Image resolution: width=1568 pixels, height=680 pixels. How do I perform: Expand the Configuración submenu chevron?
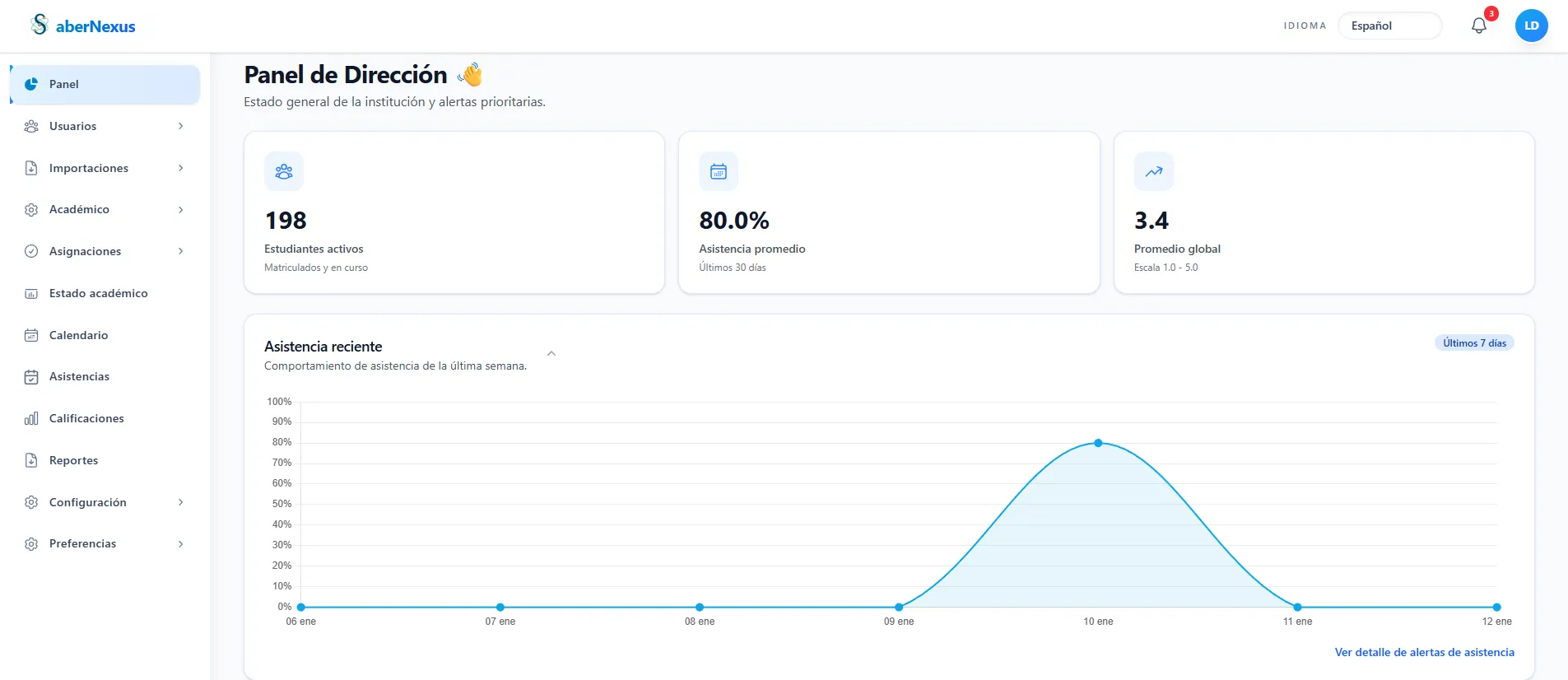[180, 502]
